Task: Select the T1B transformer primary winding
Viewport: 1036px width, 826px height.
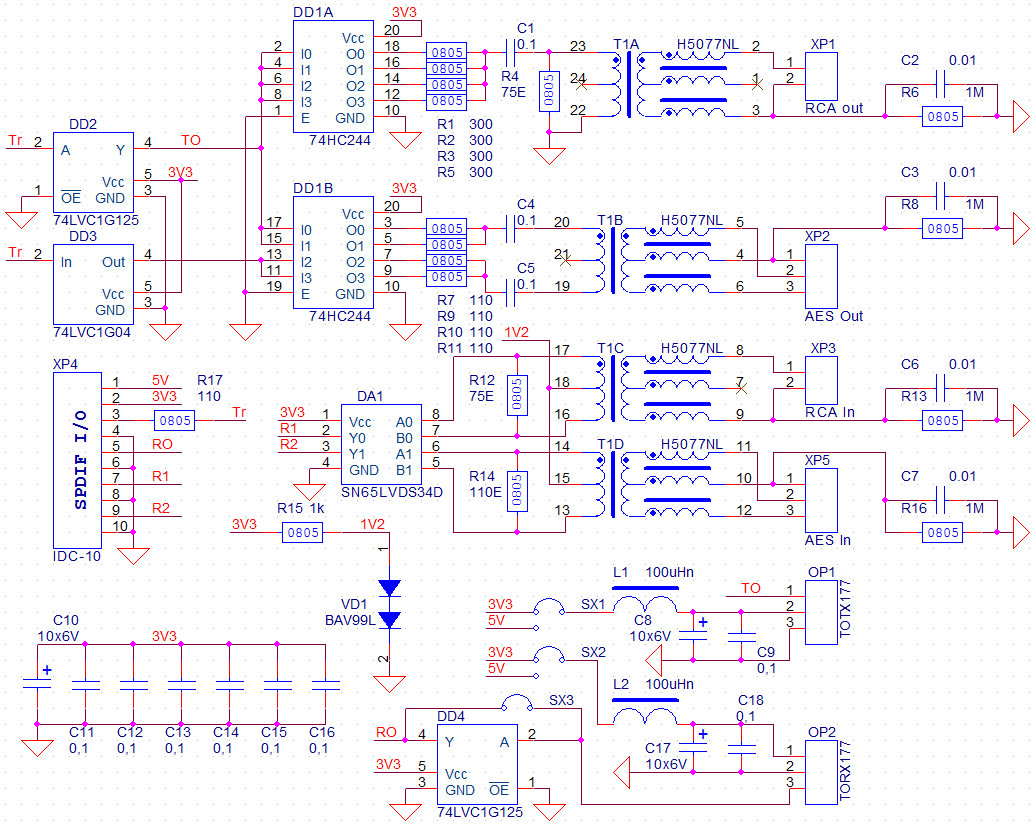Action: (x=600, y=260)
